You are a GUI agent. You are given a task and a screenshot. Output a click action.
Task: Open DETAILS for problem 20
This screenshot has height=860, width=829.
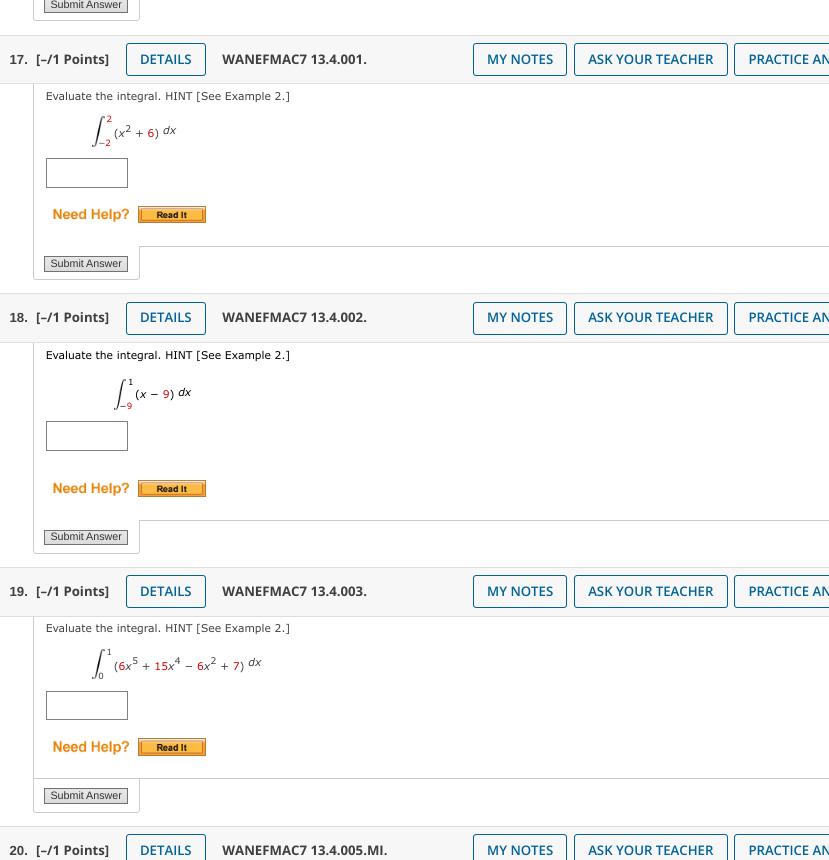165,849
